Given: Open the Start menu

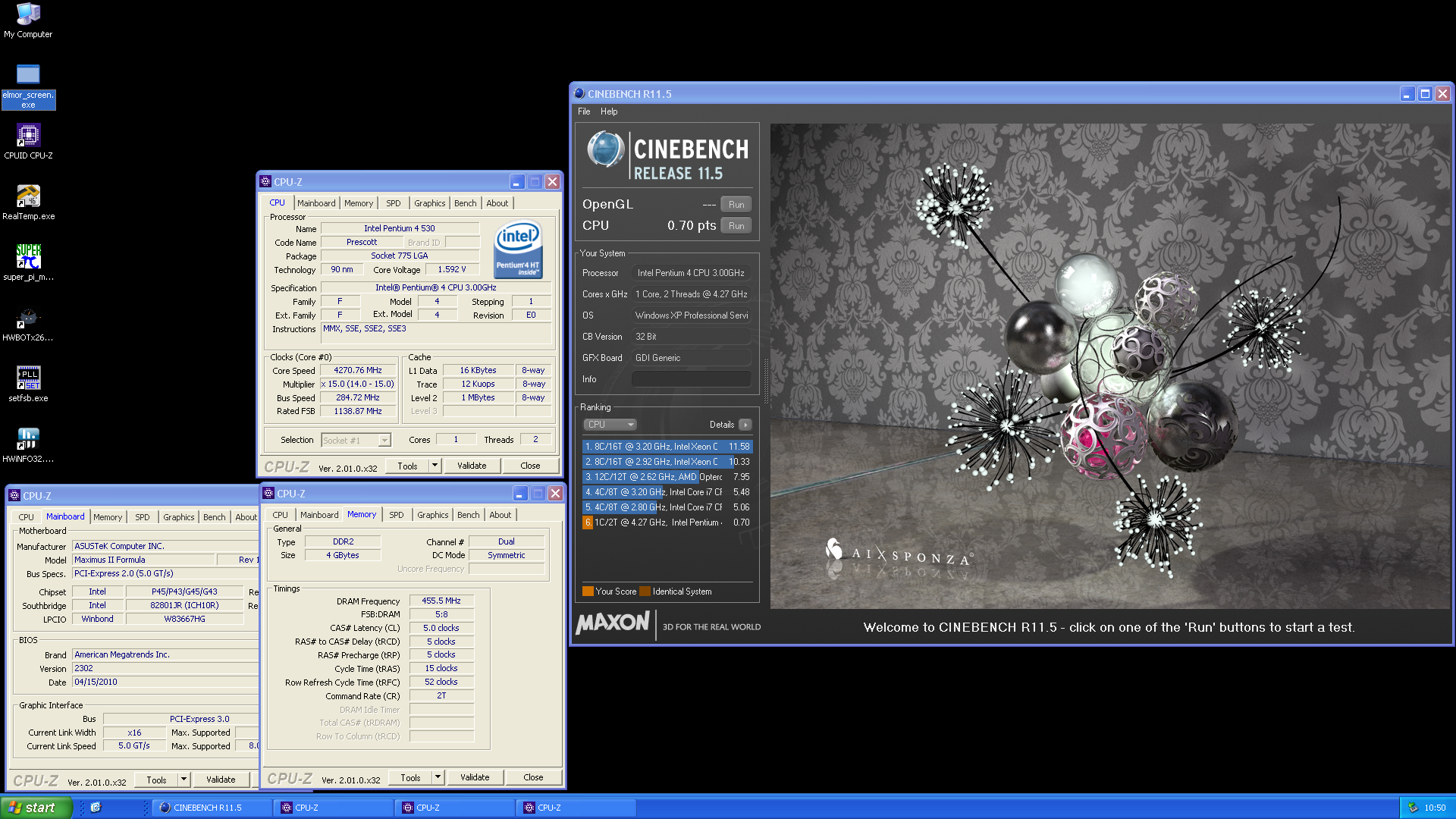Looking at the screenshot, I should coord(36,808).
